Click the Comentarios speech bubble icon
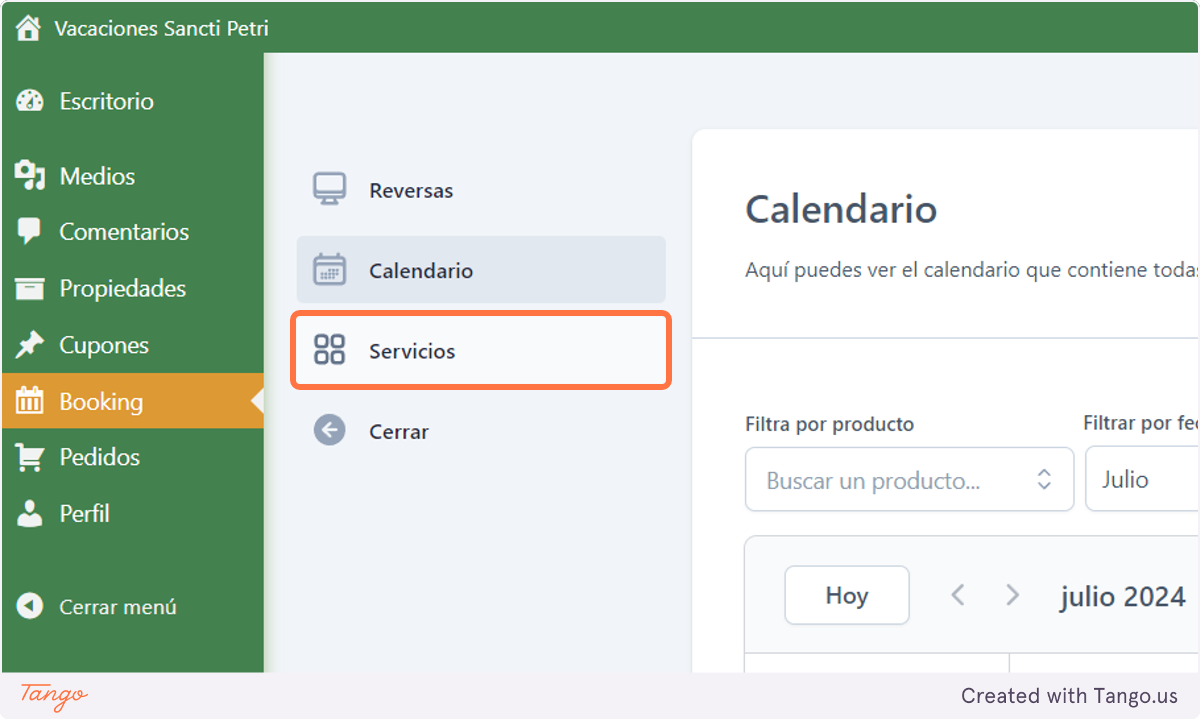Viewport: 1200px width, 719px height. pyautogui.click(x=30, y=232)
